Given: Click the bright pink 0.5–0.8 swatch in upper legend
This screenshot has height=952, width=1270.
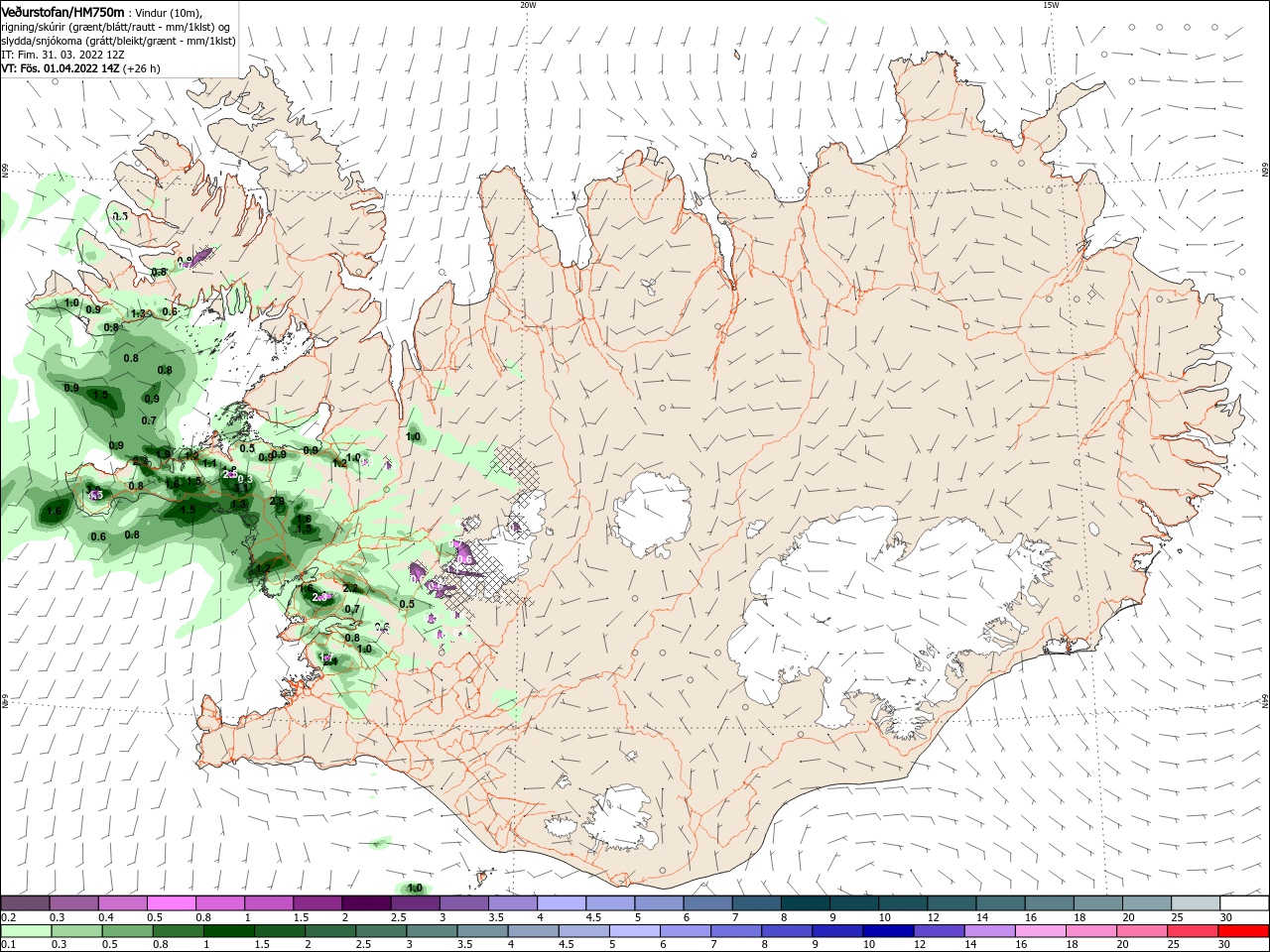Looking at the screenshot, I should tap(171, 903).
